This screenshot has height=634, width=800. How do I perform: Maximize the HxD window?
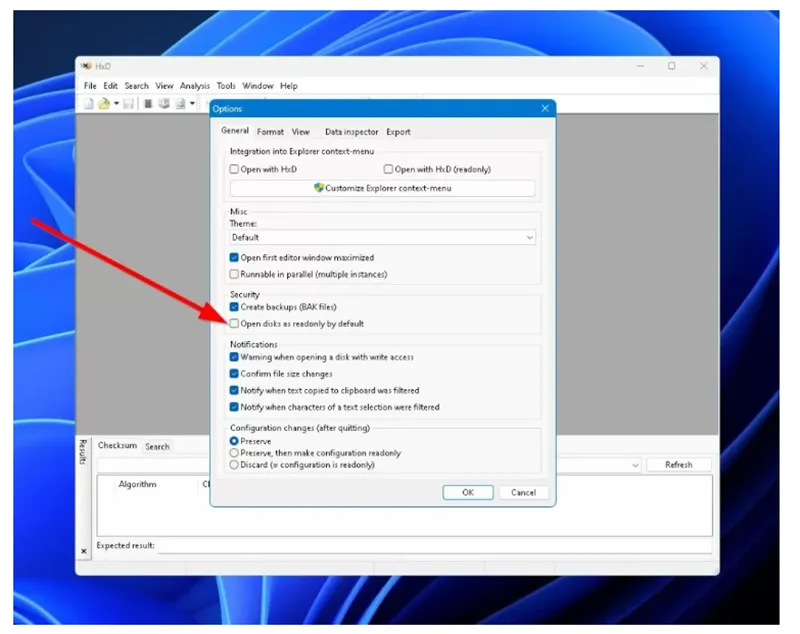coord(672,66)
